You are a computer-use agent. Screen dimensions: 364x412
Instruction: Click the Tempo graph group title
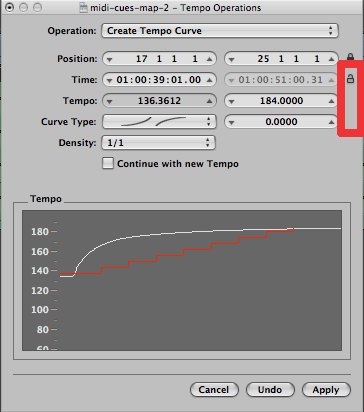[x=46, y=199]
